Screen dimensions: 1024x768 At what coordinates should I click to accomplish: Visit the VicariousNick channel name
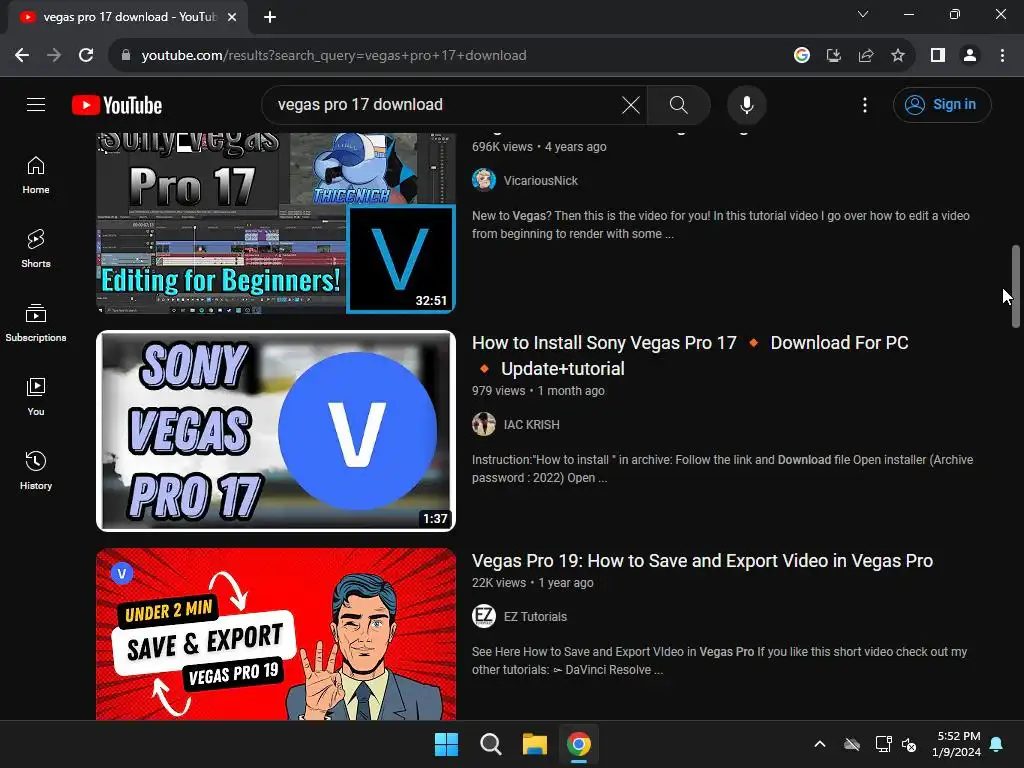pos(540,180)
